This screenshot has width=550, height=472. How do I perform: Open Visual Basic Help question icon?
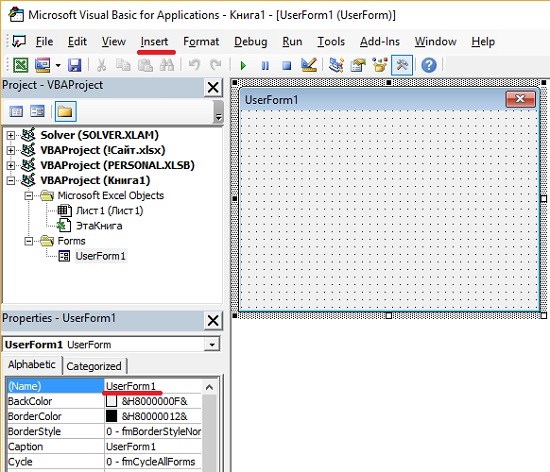point(429,65)
